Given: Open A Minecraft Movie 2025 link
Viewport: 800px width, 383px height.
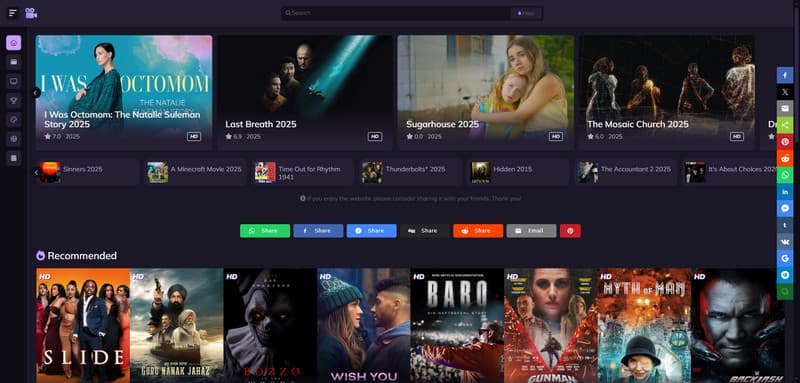Looking at the screenshot, I should [x=196, y=172].
